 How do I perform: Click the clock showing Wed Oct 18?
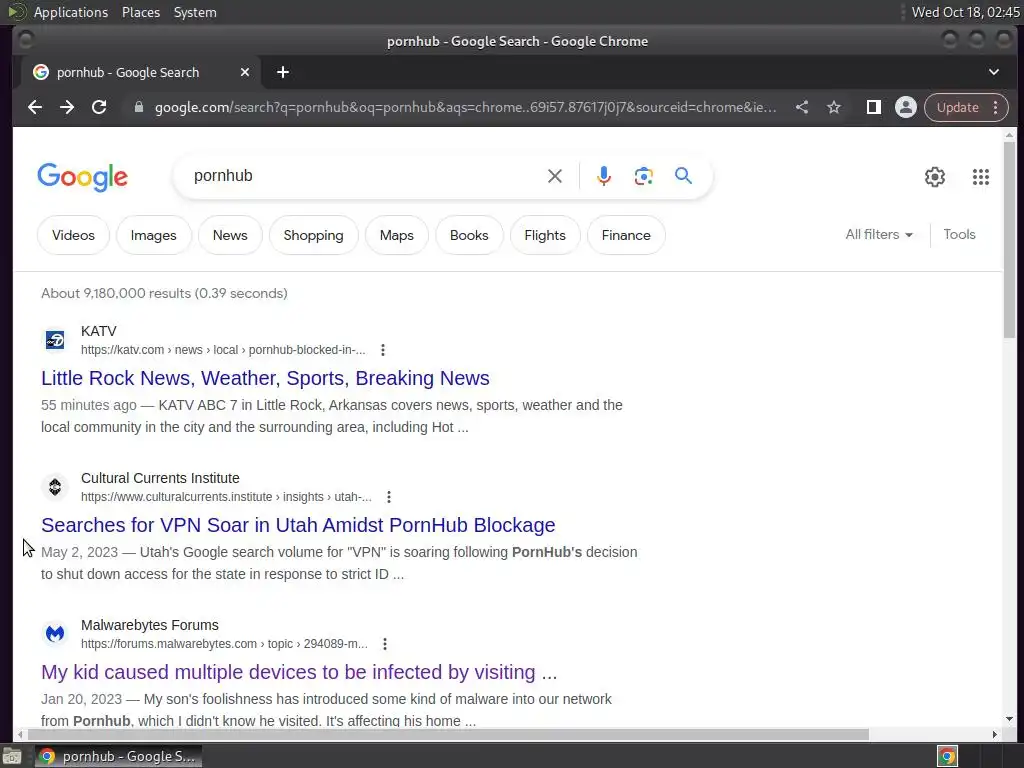pyautogui.click(x=965, y=12)
